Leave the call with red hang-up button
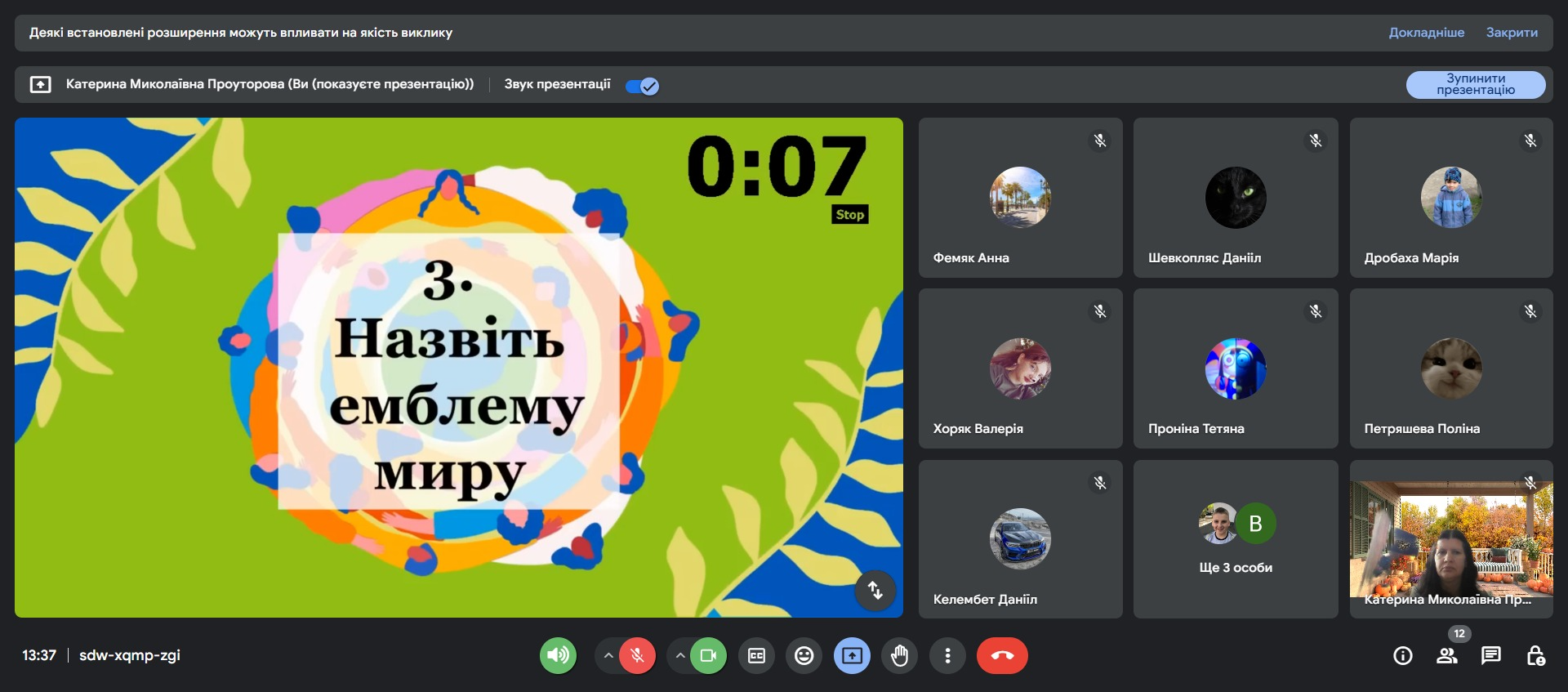Screen dimensions: 1568x692 1002,655
